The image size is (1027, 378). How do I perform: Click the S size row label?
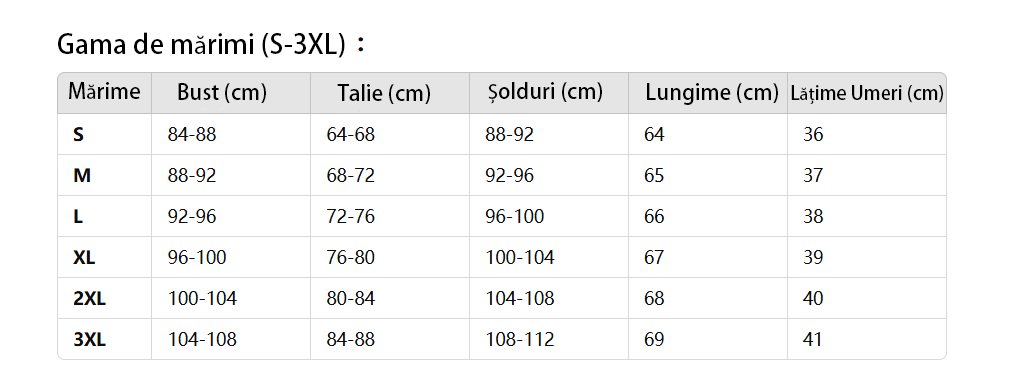[x=79, y=134]
